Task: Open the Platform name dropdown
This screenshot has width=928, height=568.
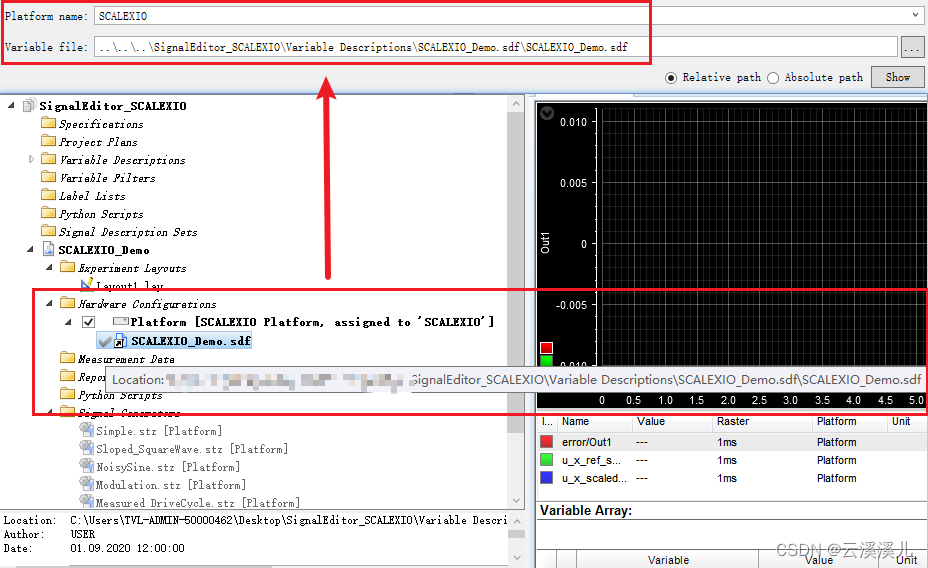Action: click(915, 15)
